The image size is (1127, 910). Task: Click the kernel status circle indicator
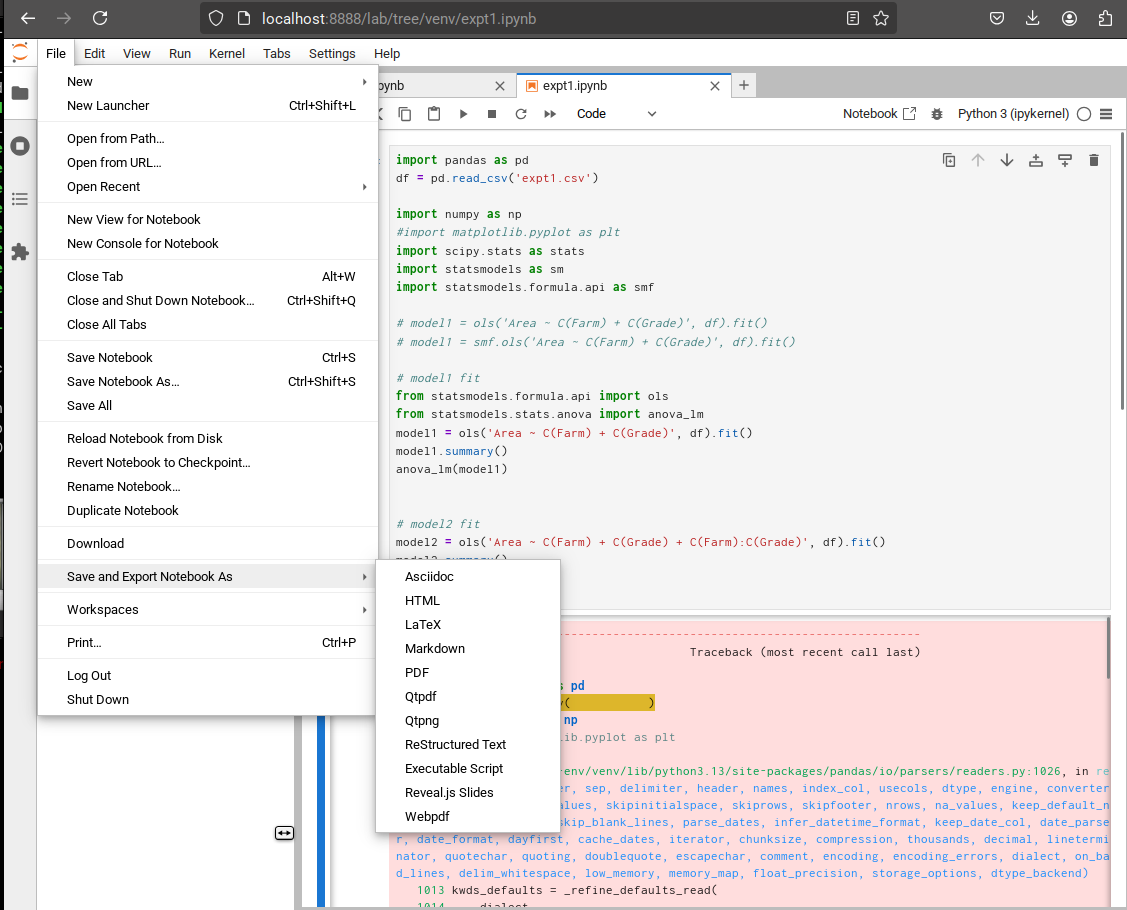(1084, 114)
